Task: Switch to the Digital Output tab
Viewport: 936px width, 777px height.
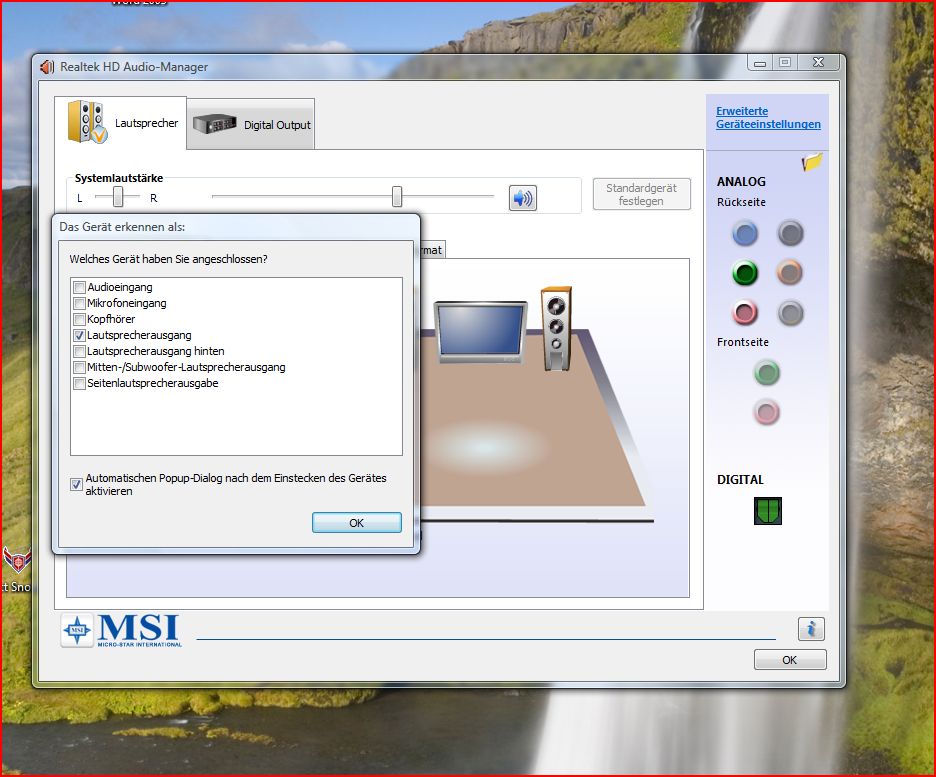Action: 251,124
